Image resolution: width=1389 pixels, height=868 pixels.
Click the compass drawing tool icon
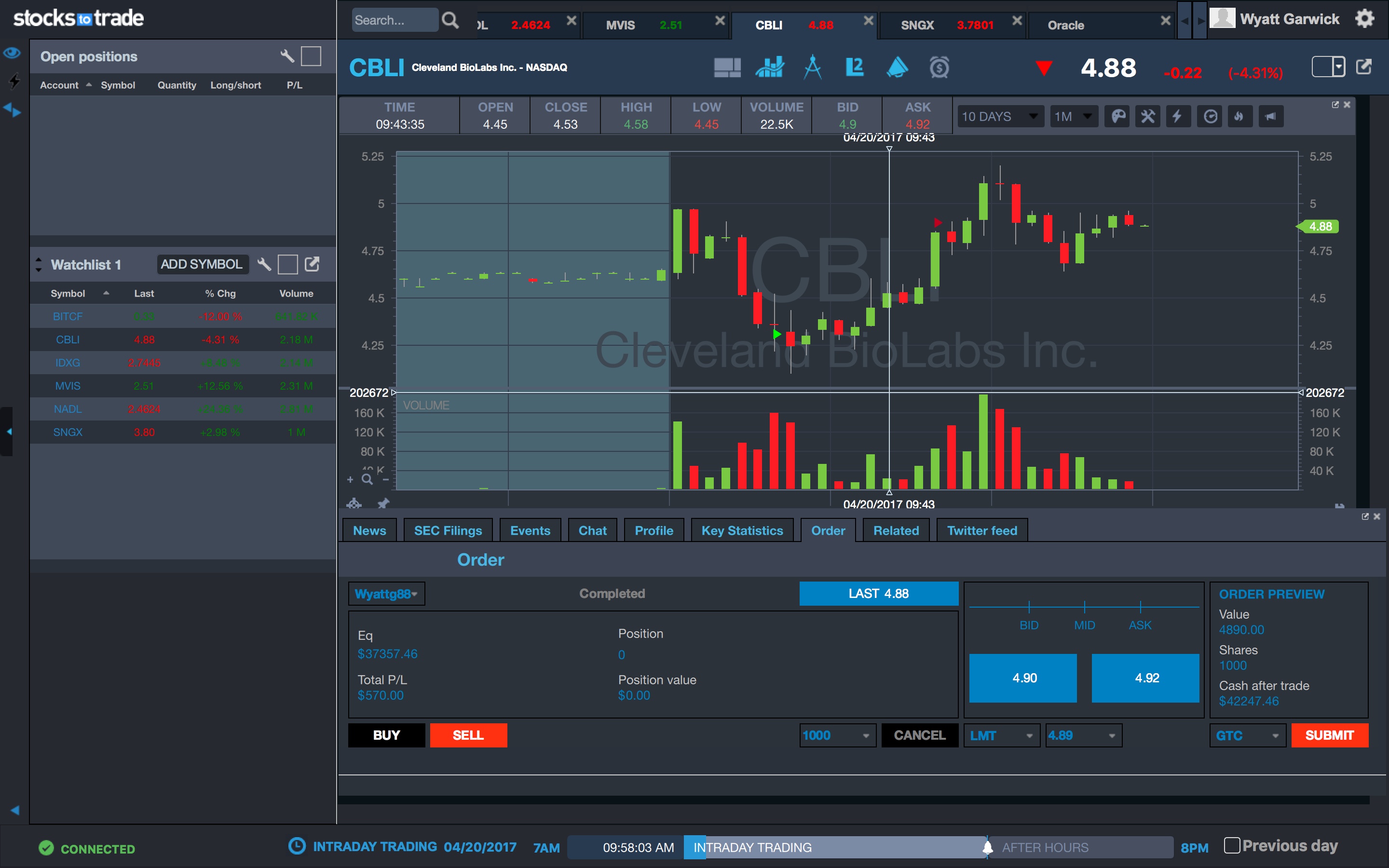812,68
